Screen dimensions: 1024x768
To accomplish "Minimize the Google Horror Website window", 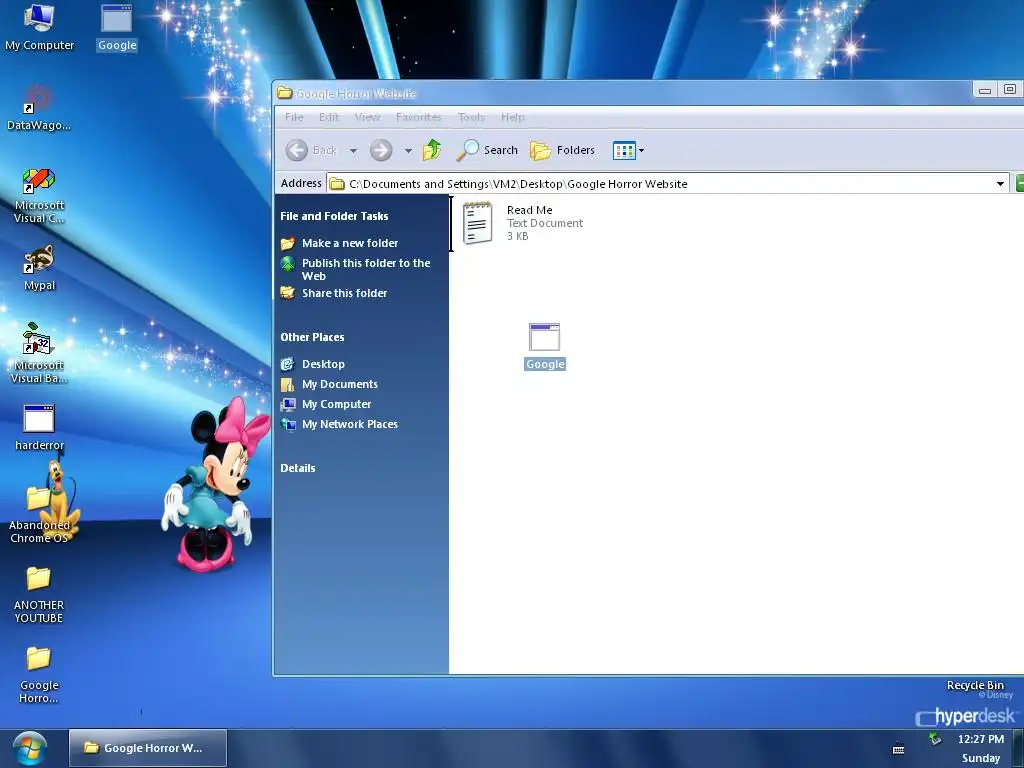I will coord(985,90).
